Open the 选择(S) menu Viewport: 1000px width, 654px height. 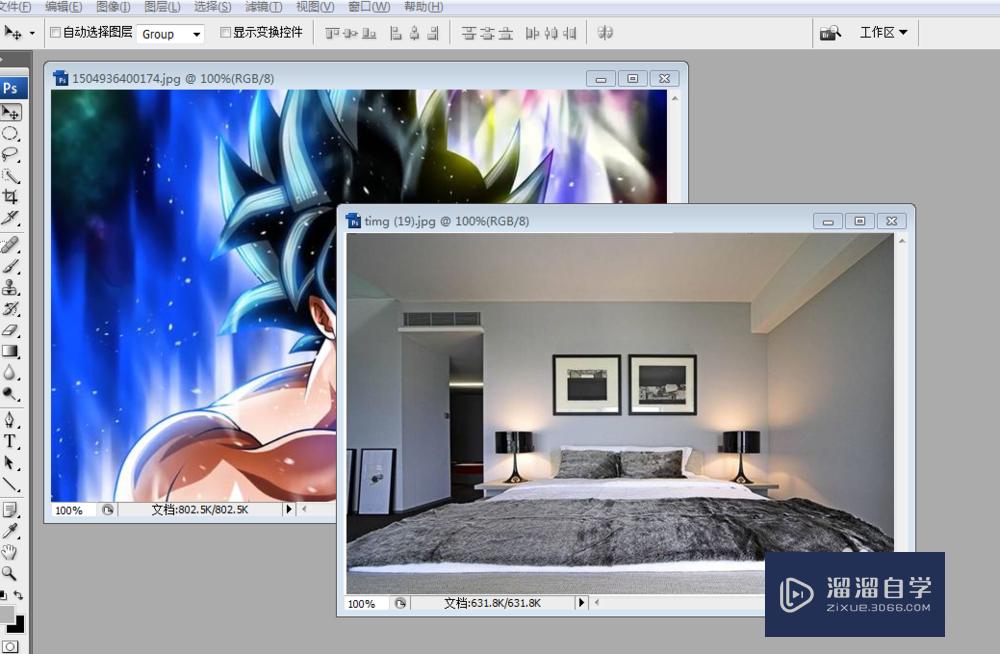[212, 7]
